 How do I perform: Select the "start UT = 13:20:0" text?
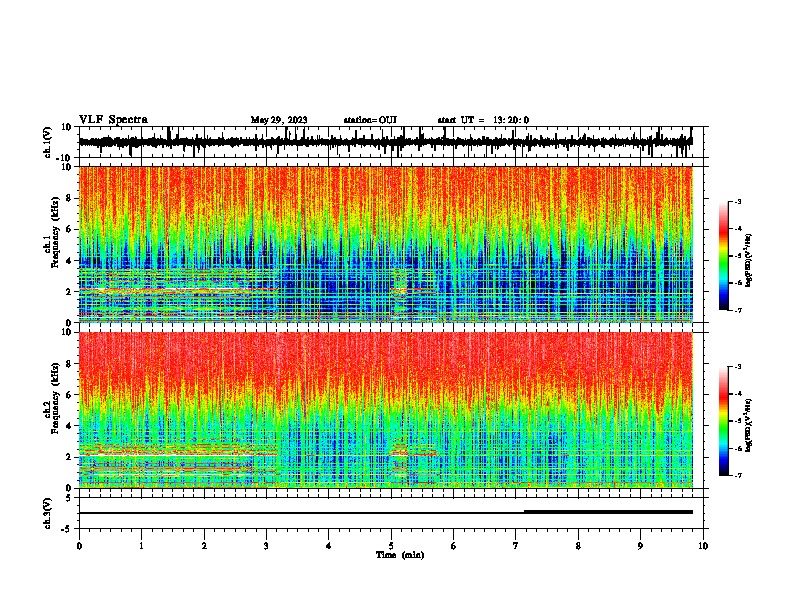point(483,120)
